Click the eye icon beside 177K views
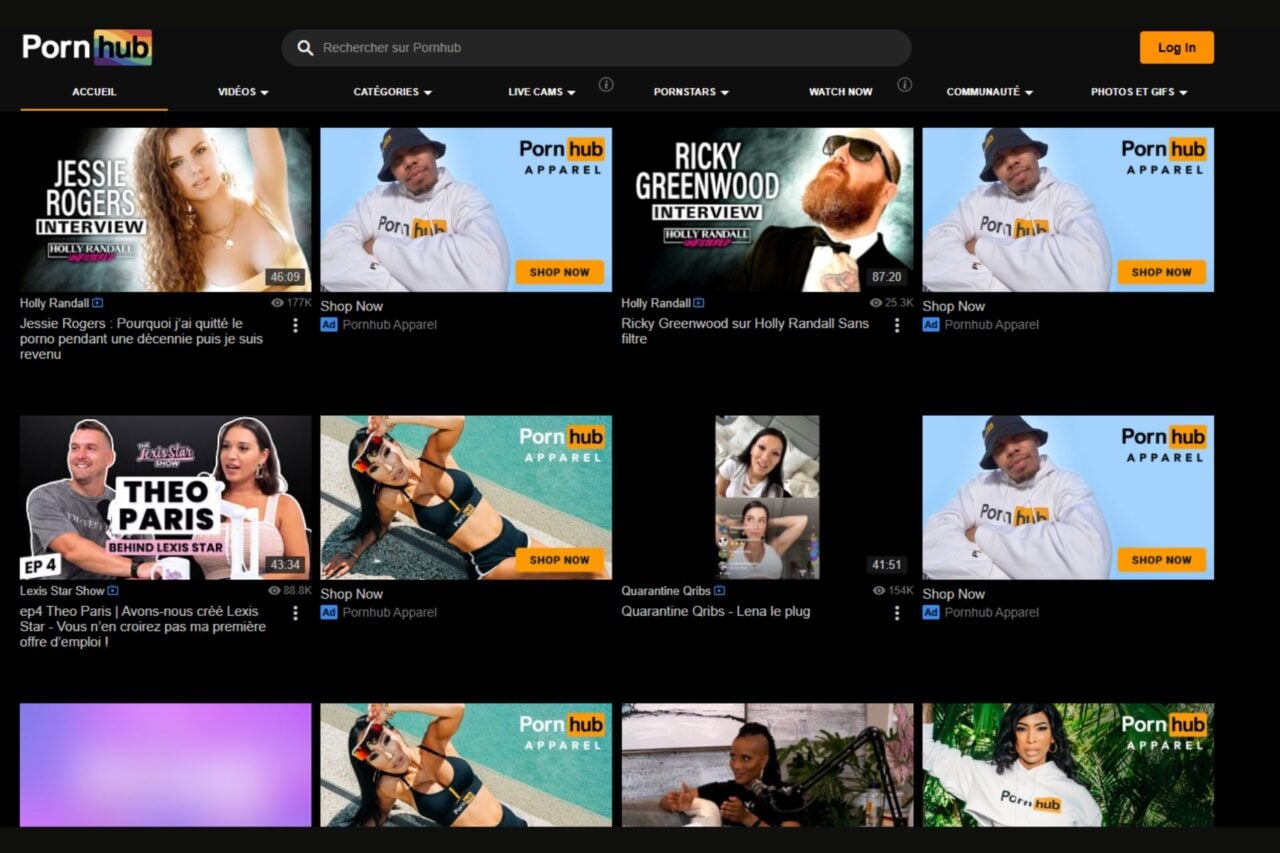This screenshot has height=853, width=1280. click(x=277, y=303)
